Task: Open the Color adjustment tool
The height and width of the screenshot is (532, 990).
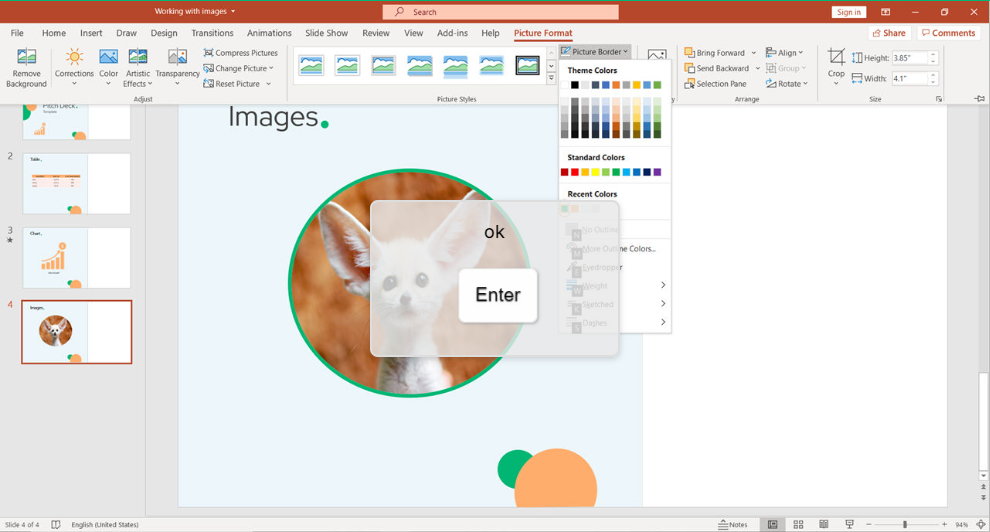Action: 109,67
